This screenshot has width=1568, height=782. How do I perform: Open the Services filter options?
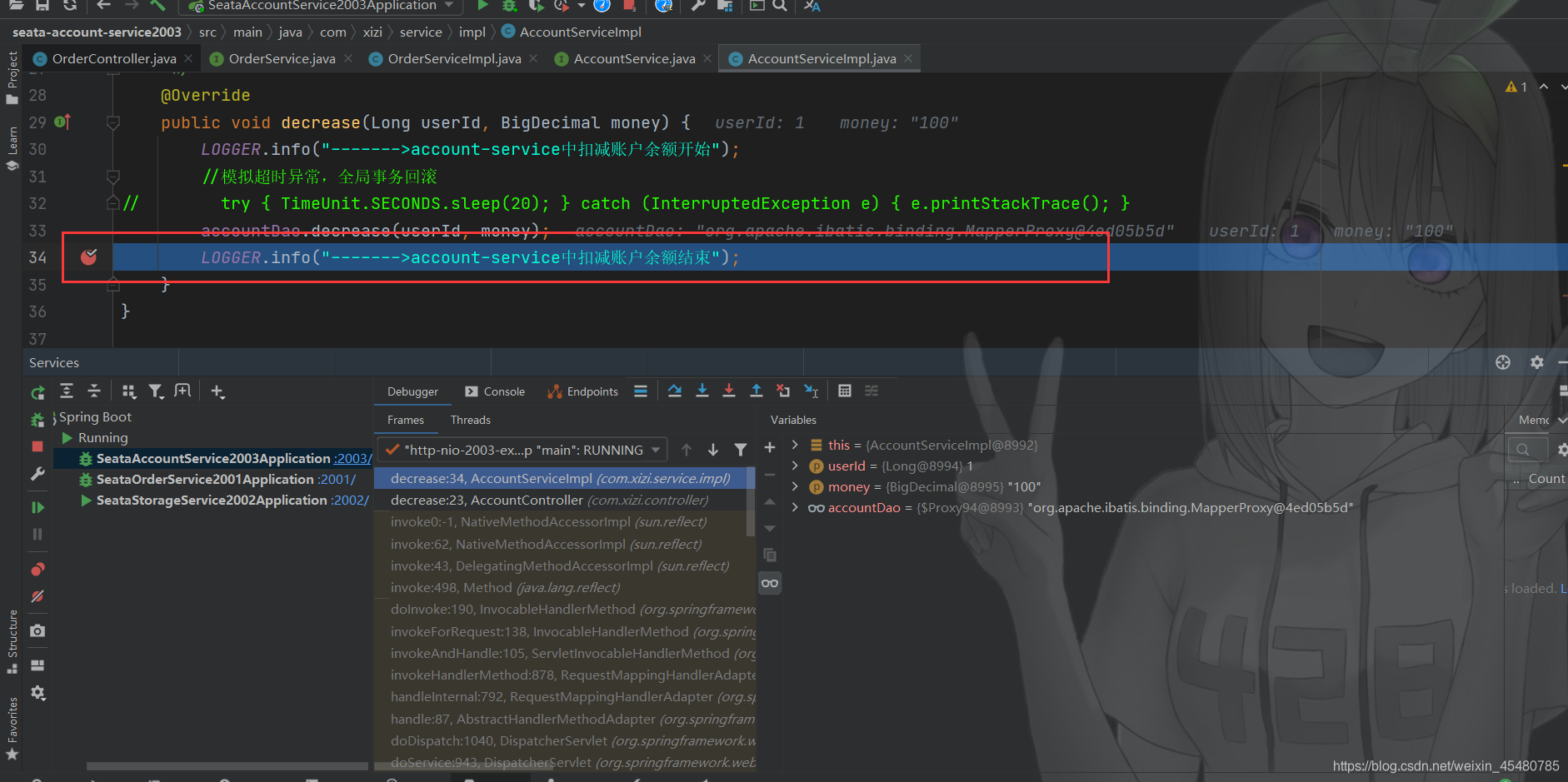pyautogui.click(x=156, y=391)
